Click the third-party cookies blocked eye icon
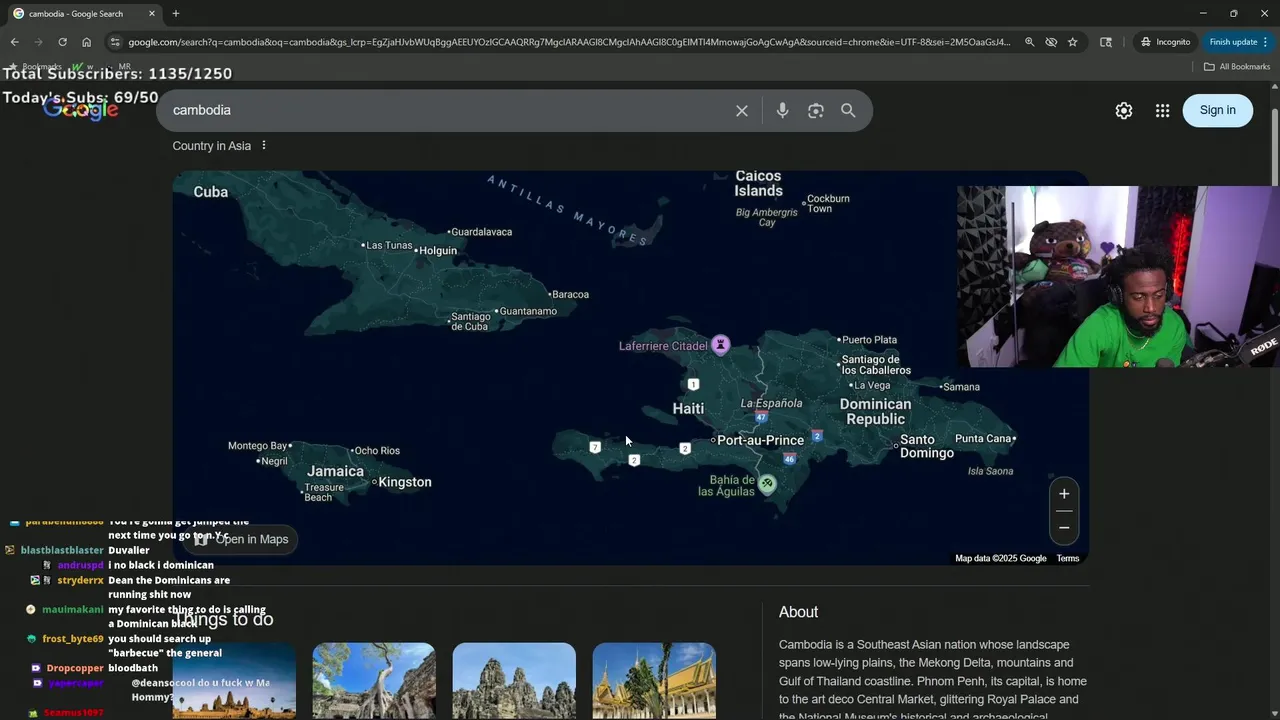This screenshot has width=1280, height=720. [1051, 42]
